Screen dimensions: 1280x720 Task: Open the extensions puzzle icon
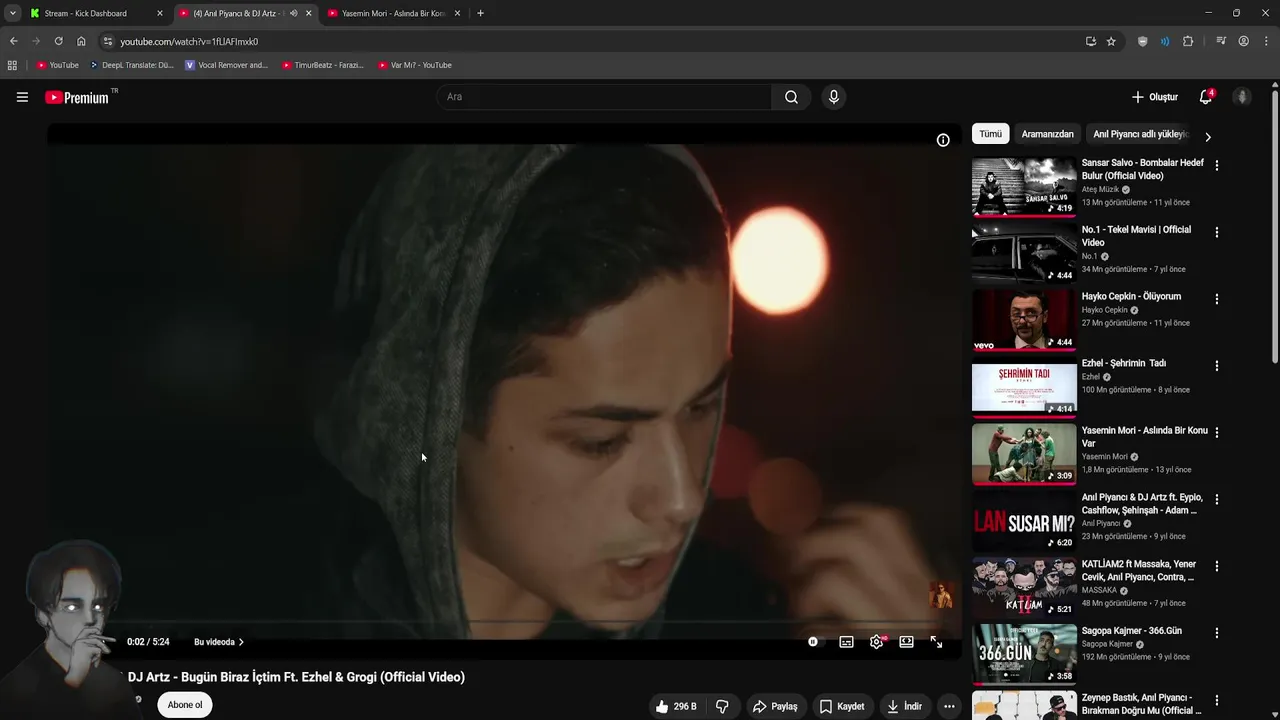click(x=1188, y=41)
